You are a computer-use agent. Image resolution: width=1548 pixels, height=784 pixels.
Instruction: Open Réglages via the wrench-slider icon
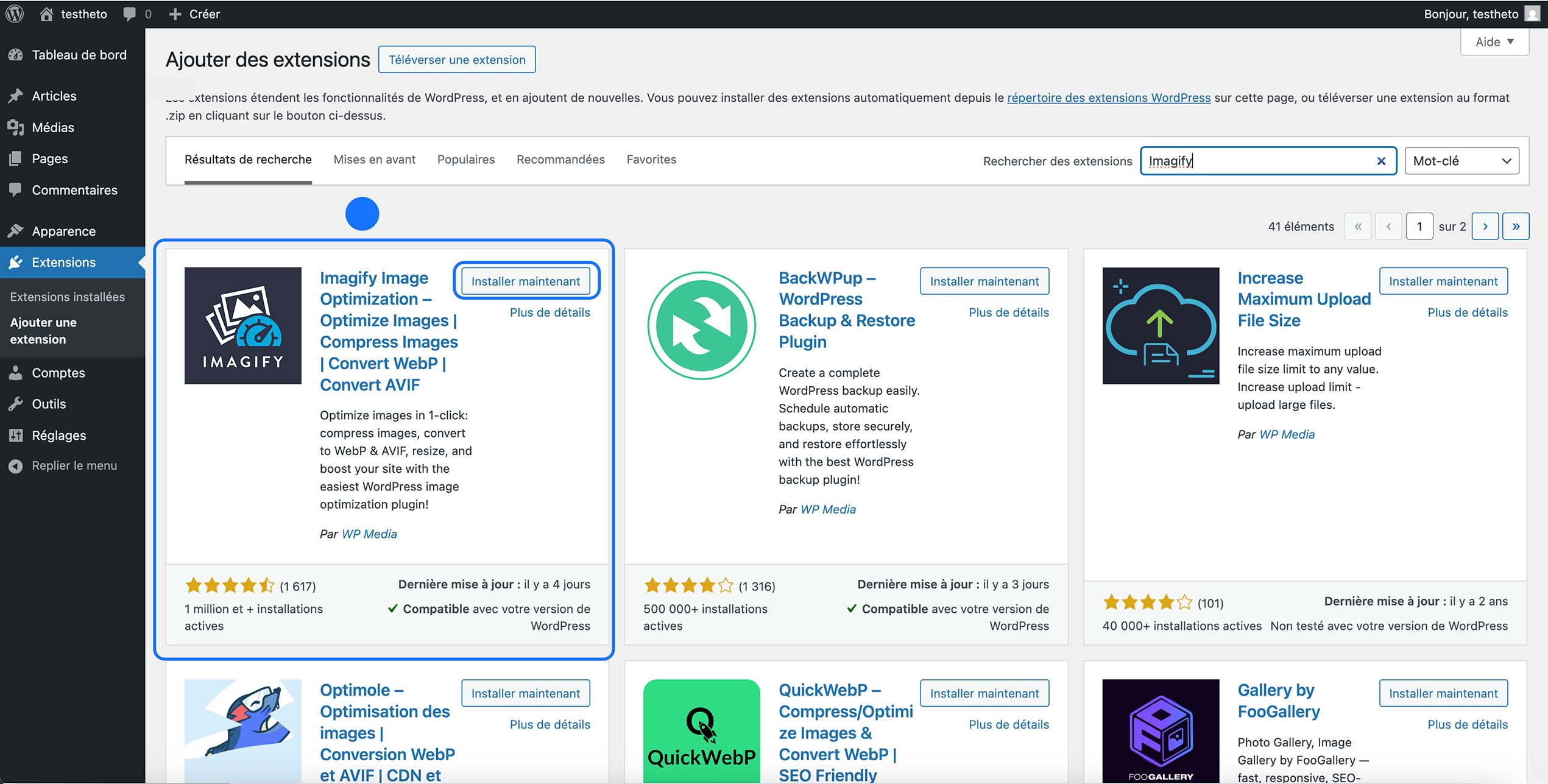tap(16, 435)
